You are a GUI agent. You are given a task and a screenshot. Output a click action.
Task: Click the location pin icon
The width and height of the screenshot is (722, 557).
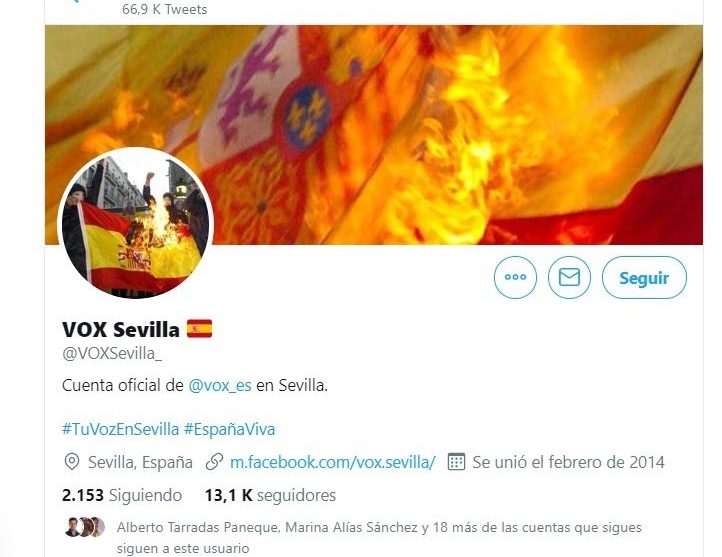coord(71,462)
